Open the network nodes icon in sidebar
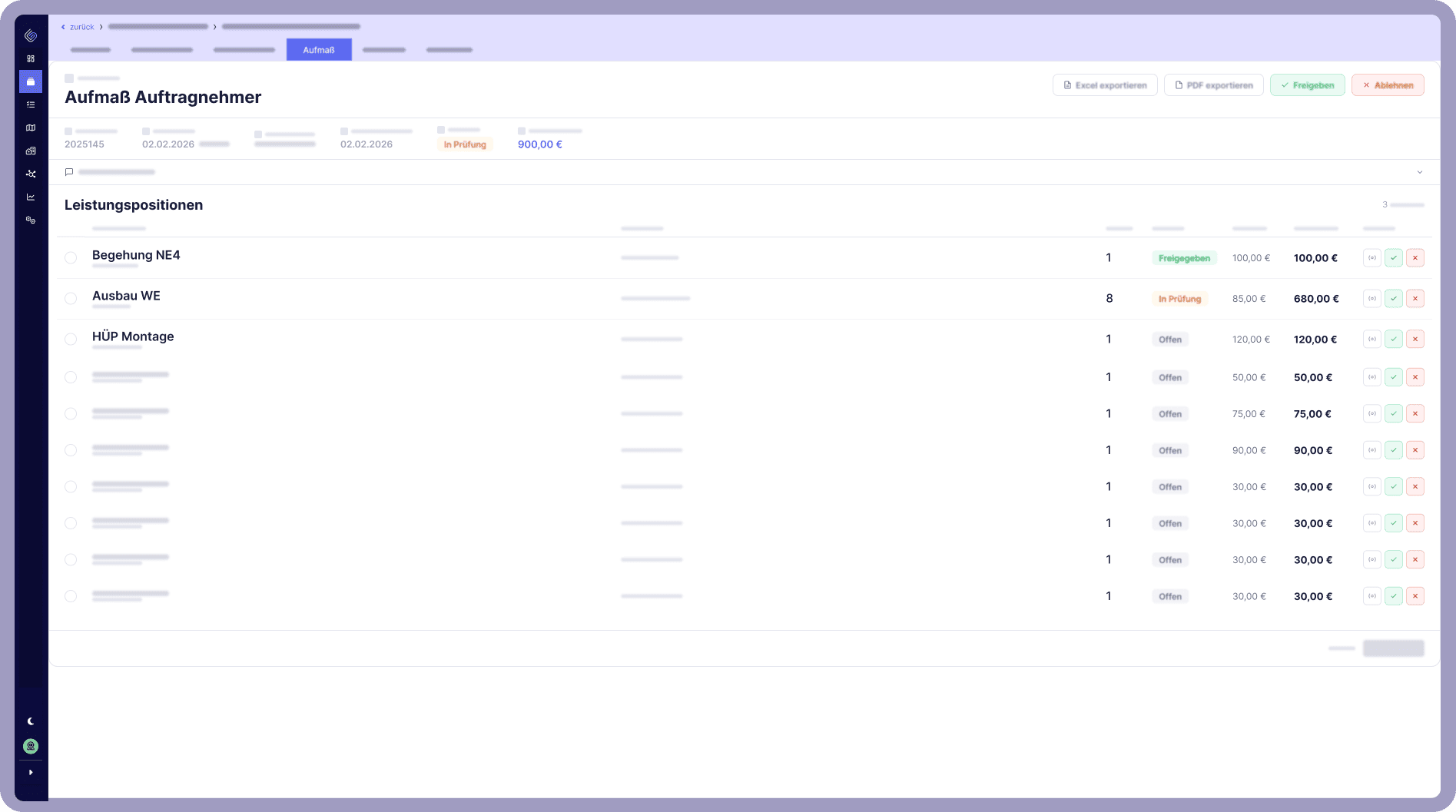Image resolution: width=1456 pixels, height=812 pixels. (31, 174)
